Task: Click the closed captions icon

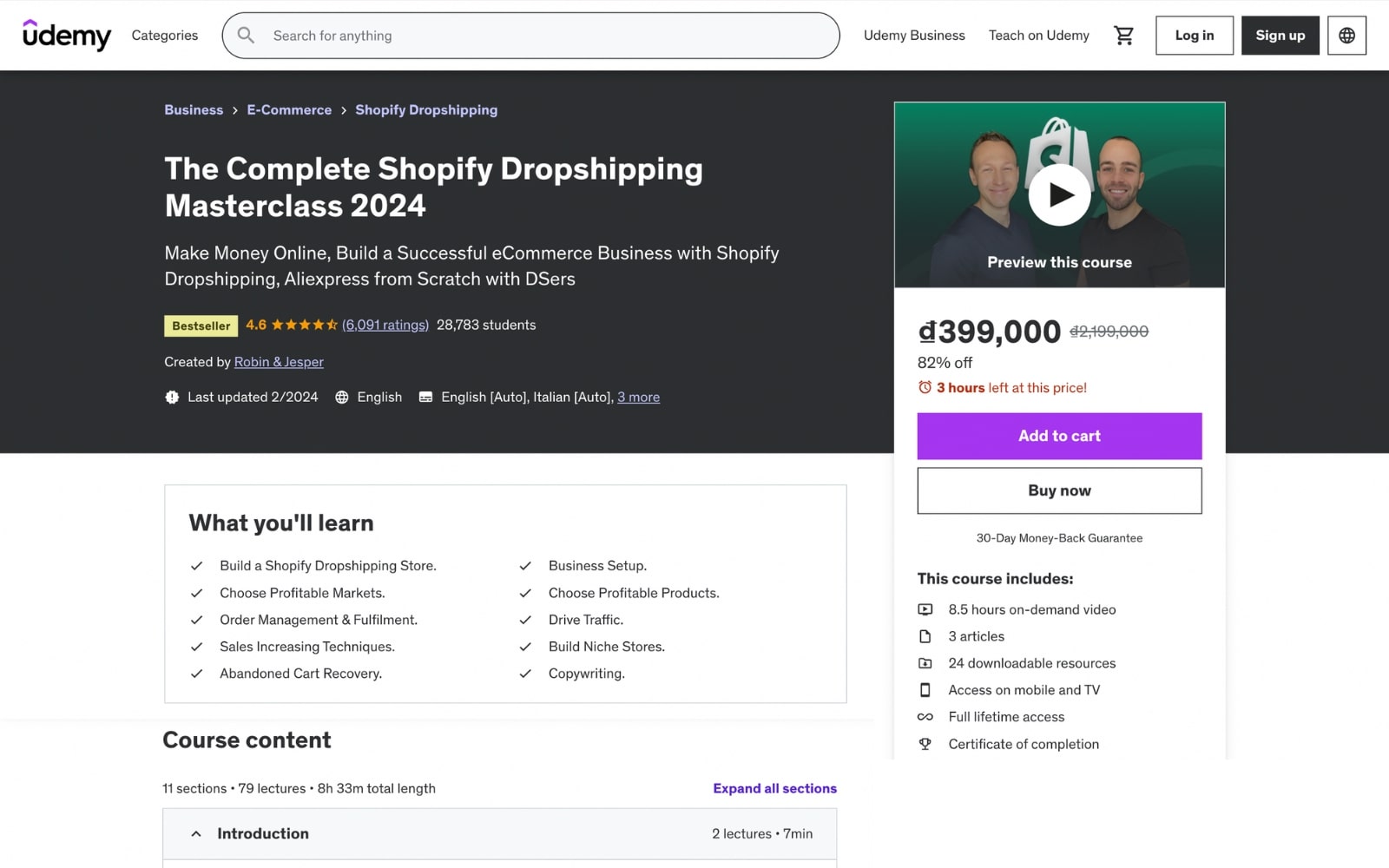Action: pyautogui.click(x=425, y=397)
